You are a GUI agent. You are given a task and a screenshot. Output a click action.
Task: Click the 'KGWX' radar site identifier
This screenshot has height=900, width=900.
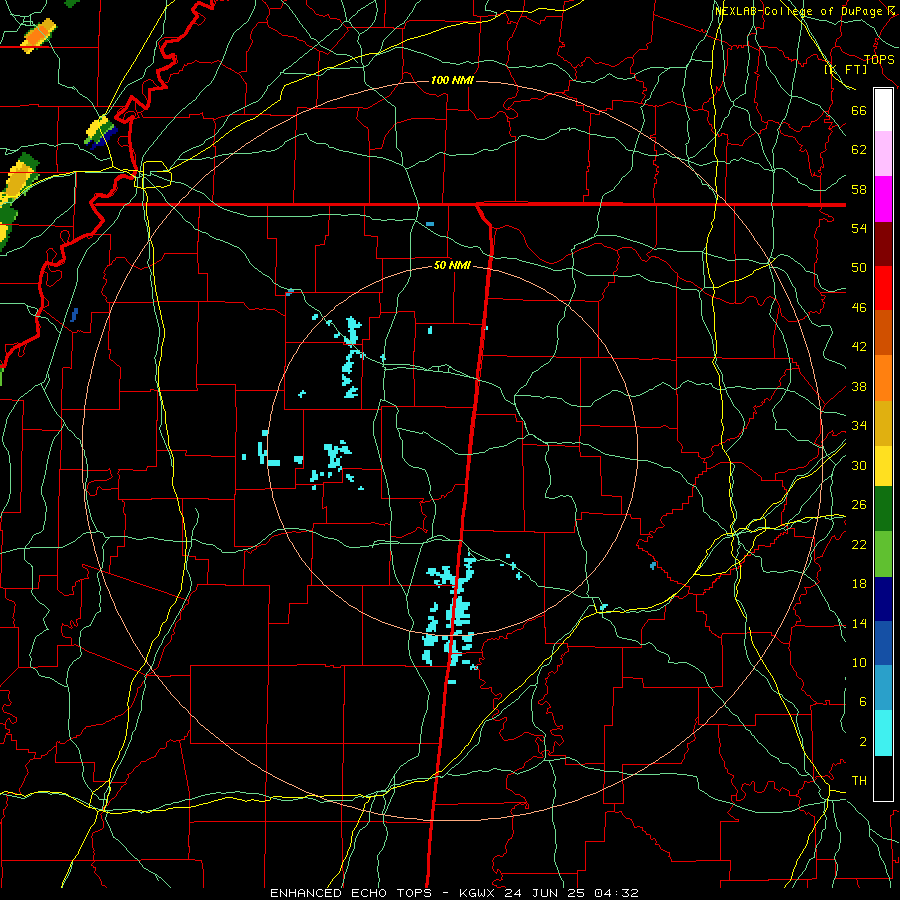pos(478,893)
